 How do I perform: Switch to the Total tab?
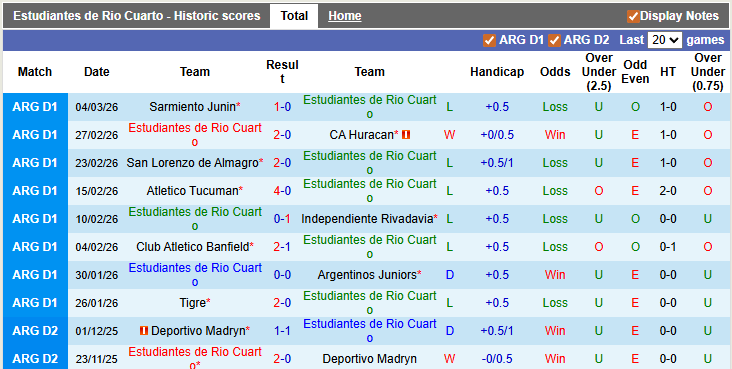coord(294,16)
